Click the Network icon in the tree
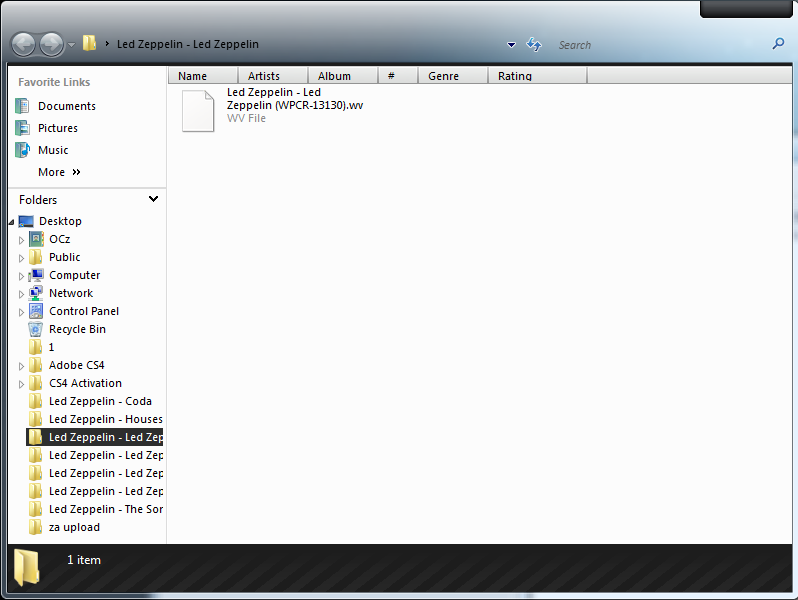The height and width of the screenshot is (600, 798). [36, 293]
